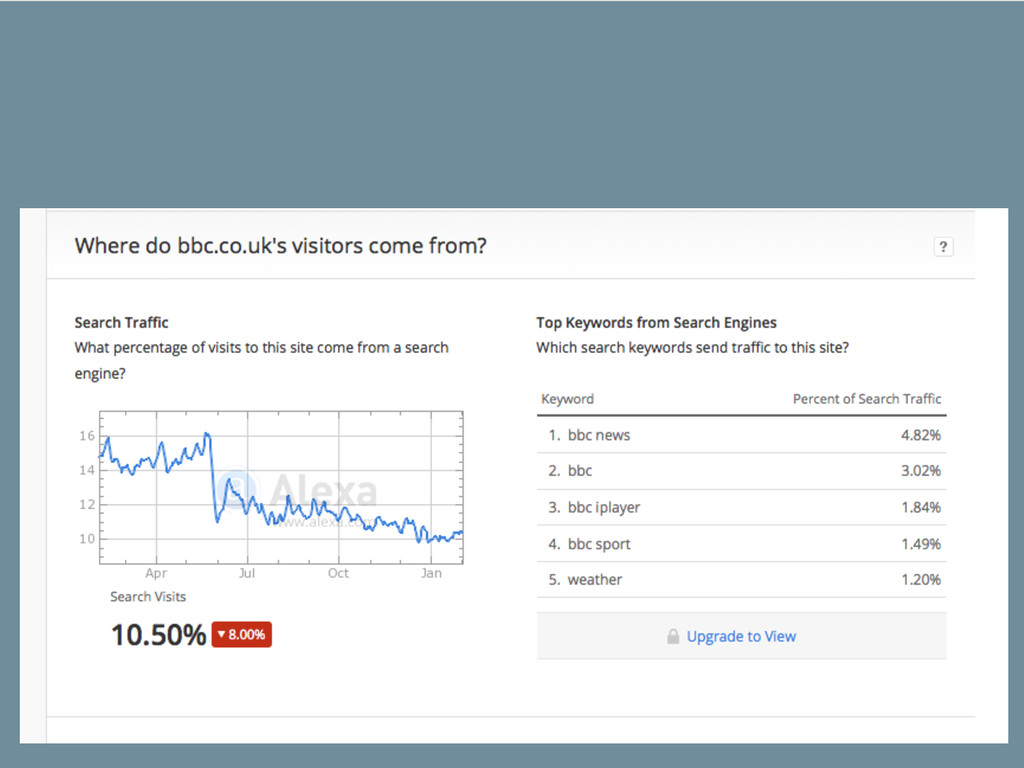Select the 'bbc iplayer' keyword row

pos(741,507)
